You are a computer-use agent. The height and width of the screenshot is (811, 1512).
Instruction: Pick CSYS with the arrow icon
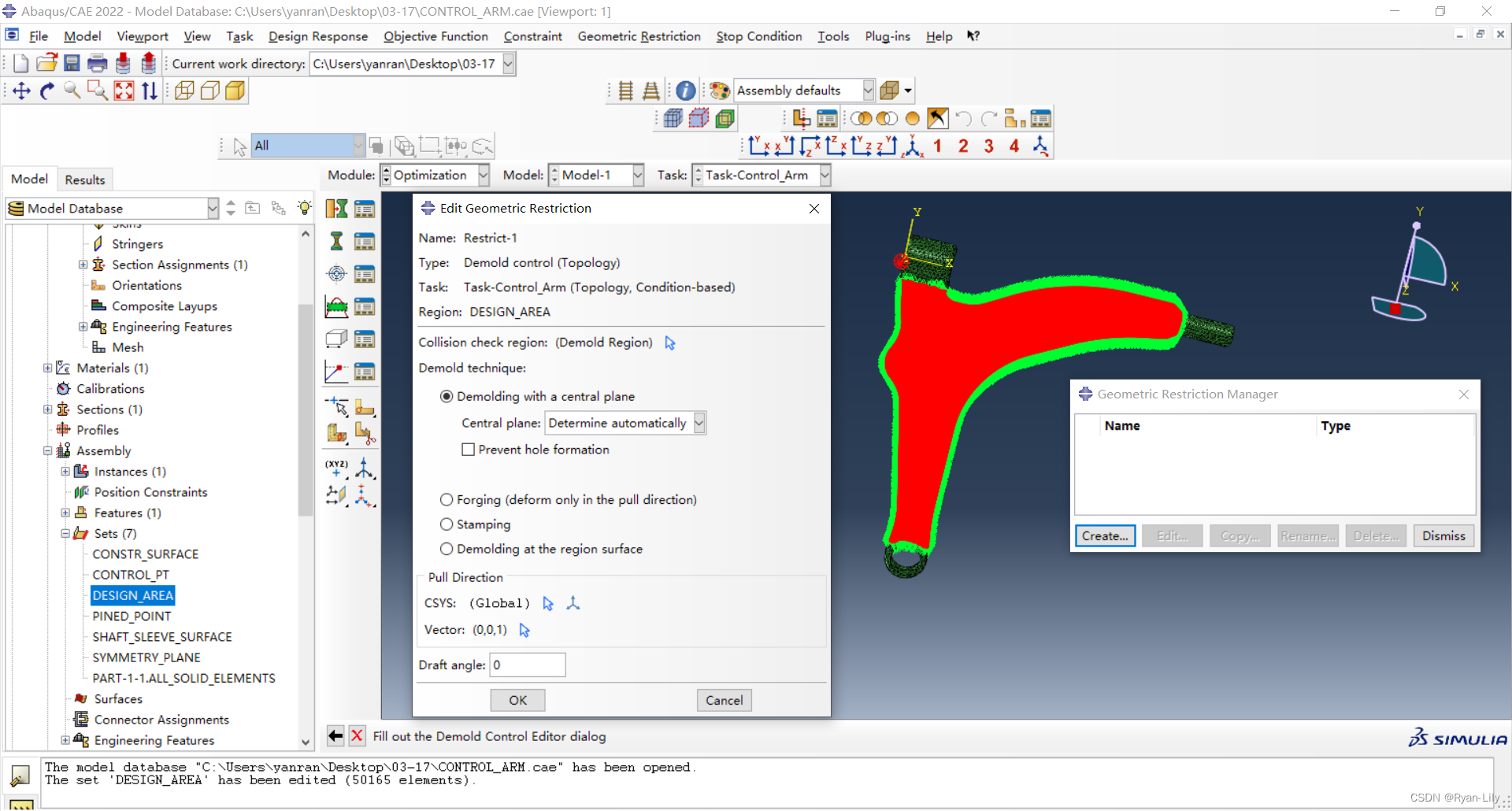pyautogui.click(x=548, y=604)
